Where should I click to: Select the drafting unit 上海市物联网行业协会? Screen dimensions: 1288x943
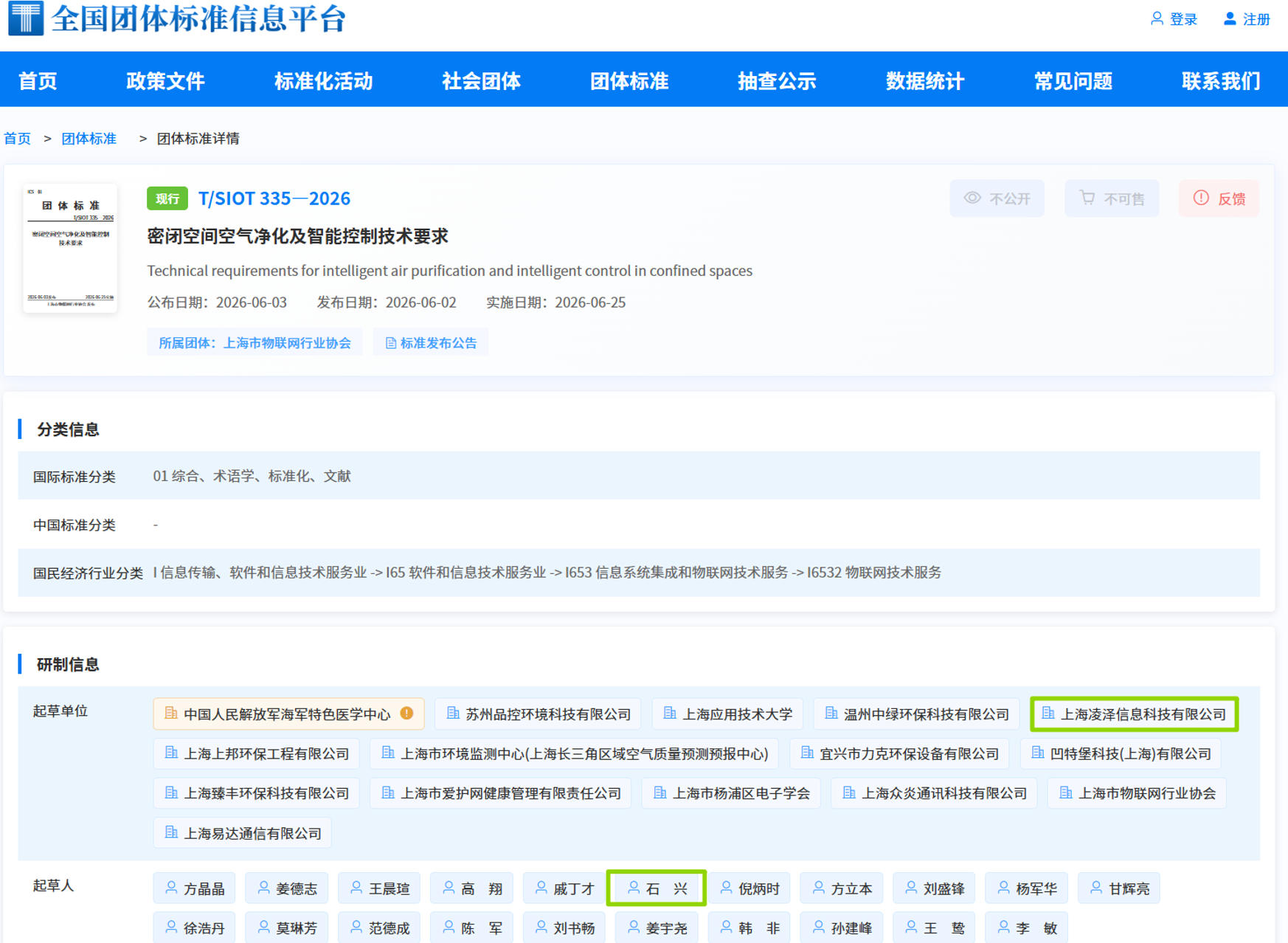tap(1137, 793)
